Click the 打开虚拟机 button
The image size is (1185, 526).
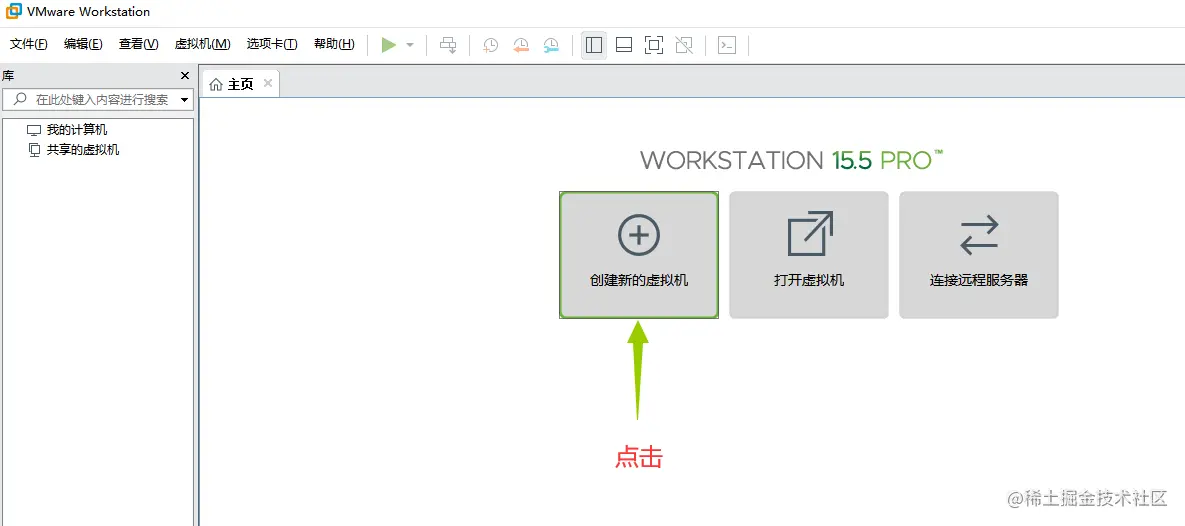(x=809, y=255)
